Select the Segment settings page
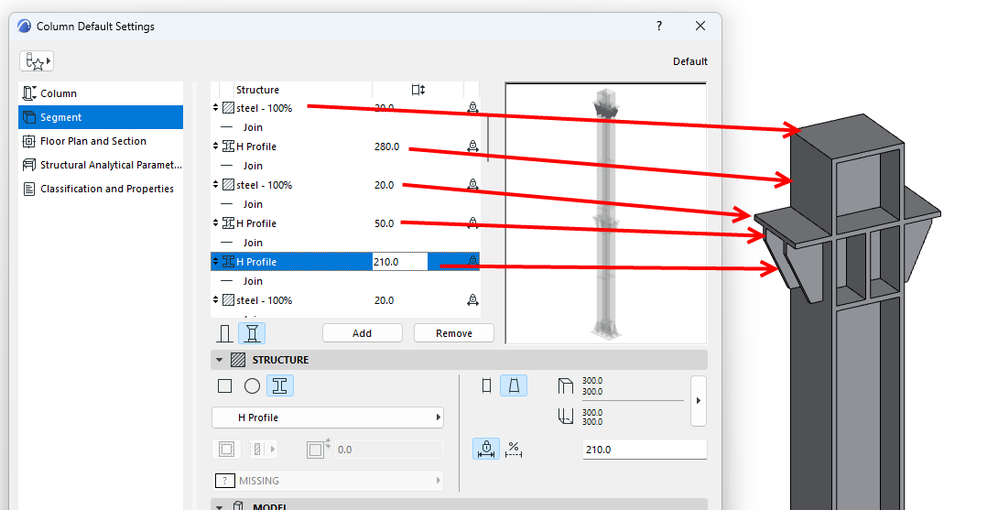Screen dimensions: 998x510 101,117
